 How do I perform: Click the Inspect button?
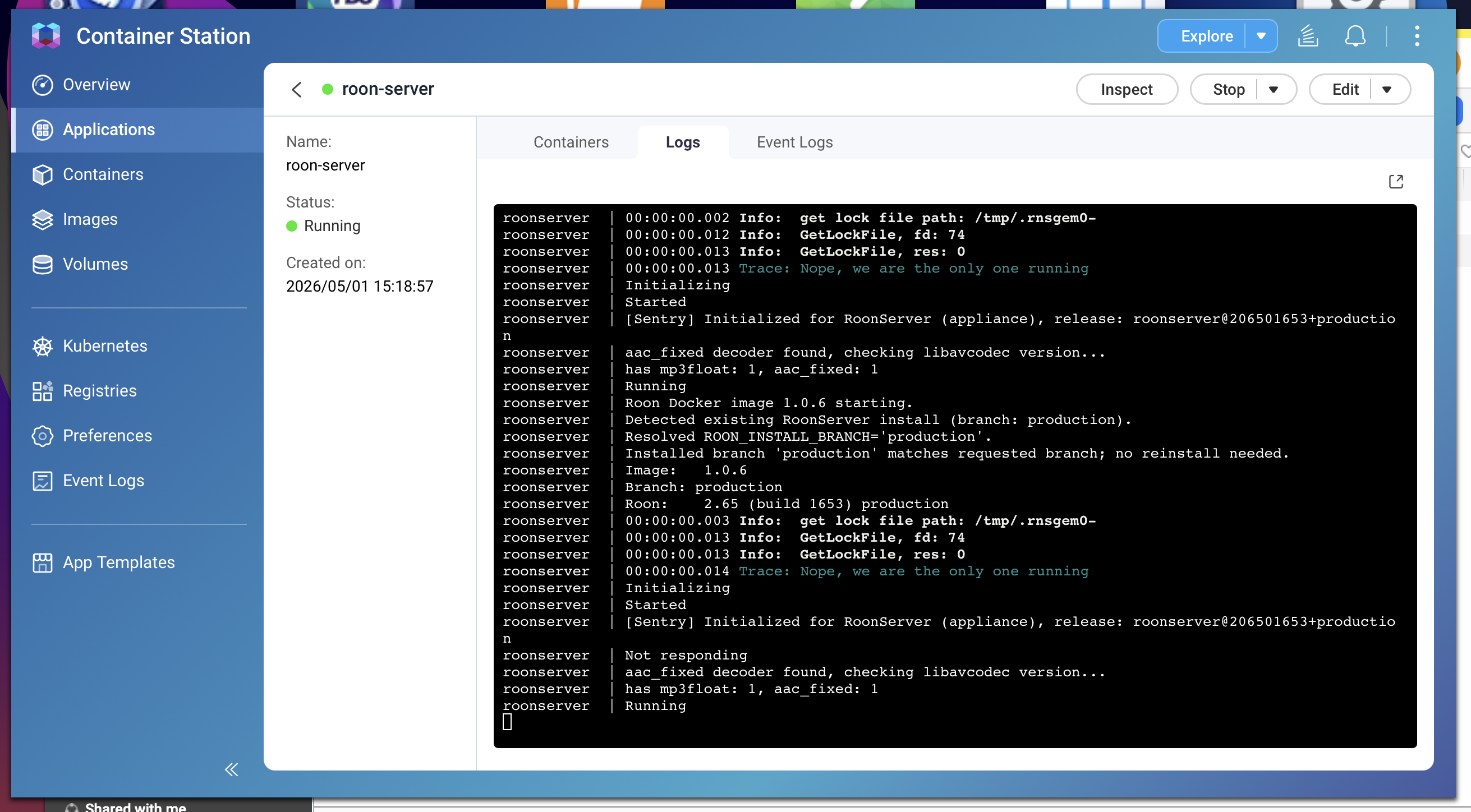1126,90
